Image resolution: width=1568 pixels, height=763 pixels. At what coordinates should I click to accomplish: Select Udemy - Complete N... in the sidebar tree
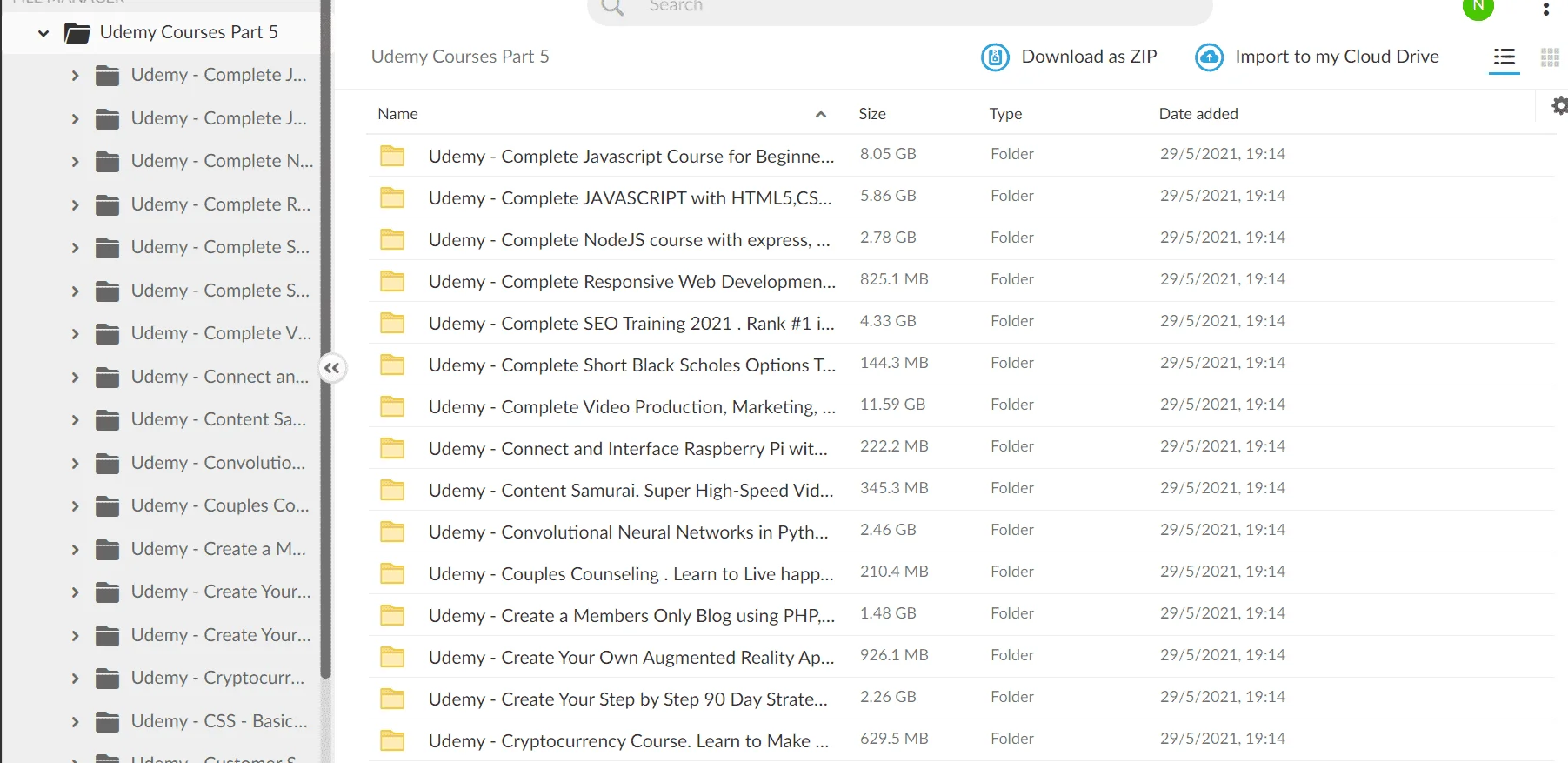point(222,161)
